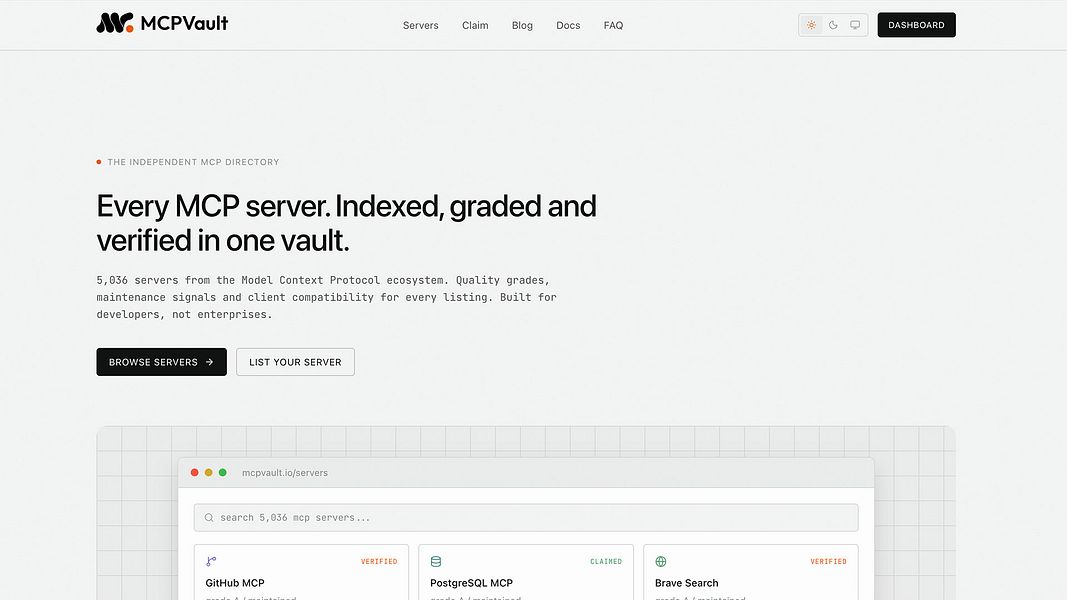The width and height of the screenshot is (1067, 600).
Task: Open the Servers nav link
Action: click(x=421, y=25)
